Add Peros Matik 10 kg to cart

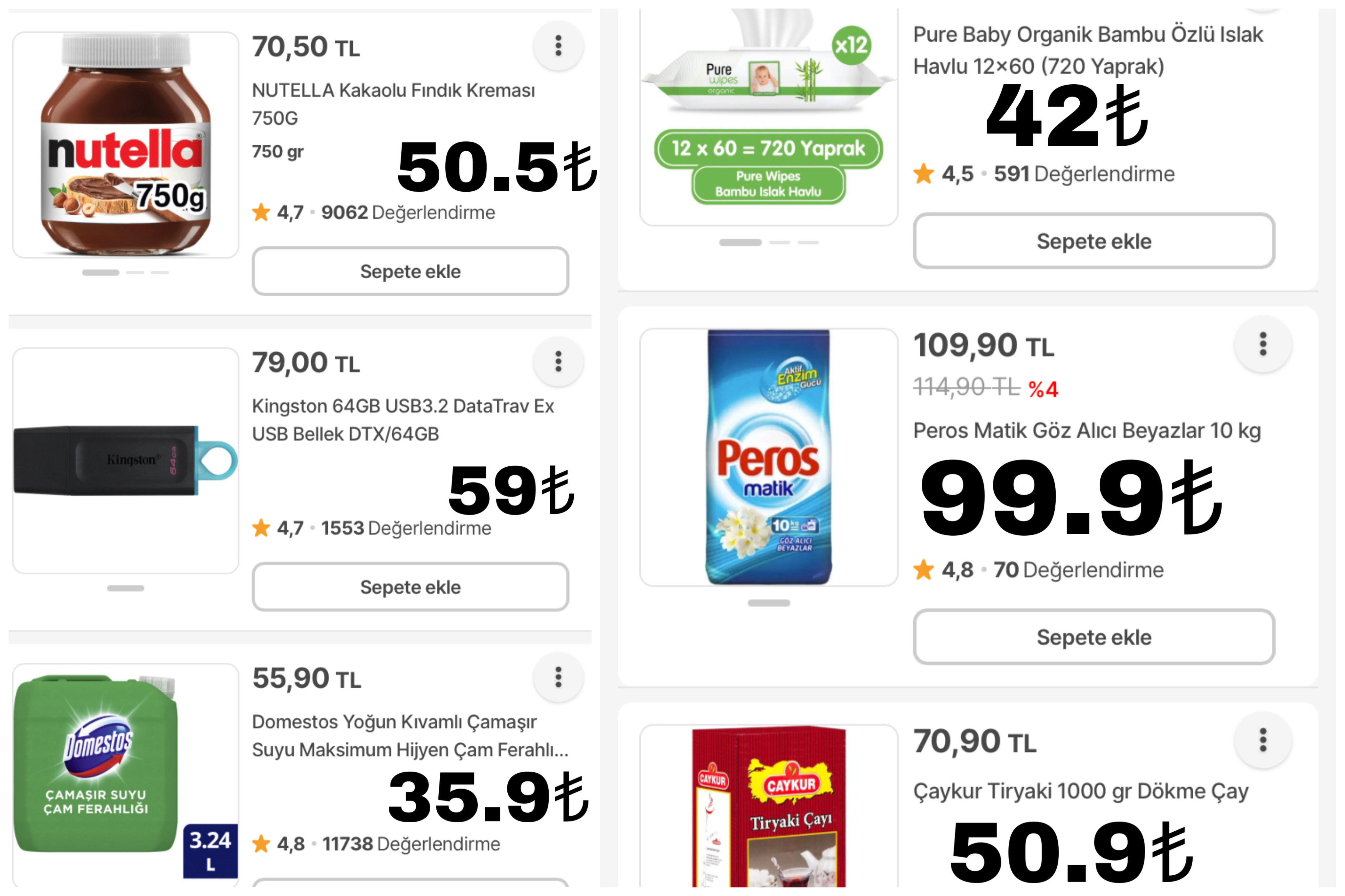tap(1093, 637)
